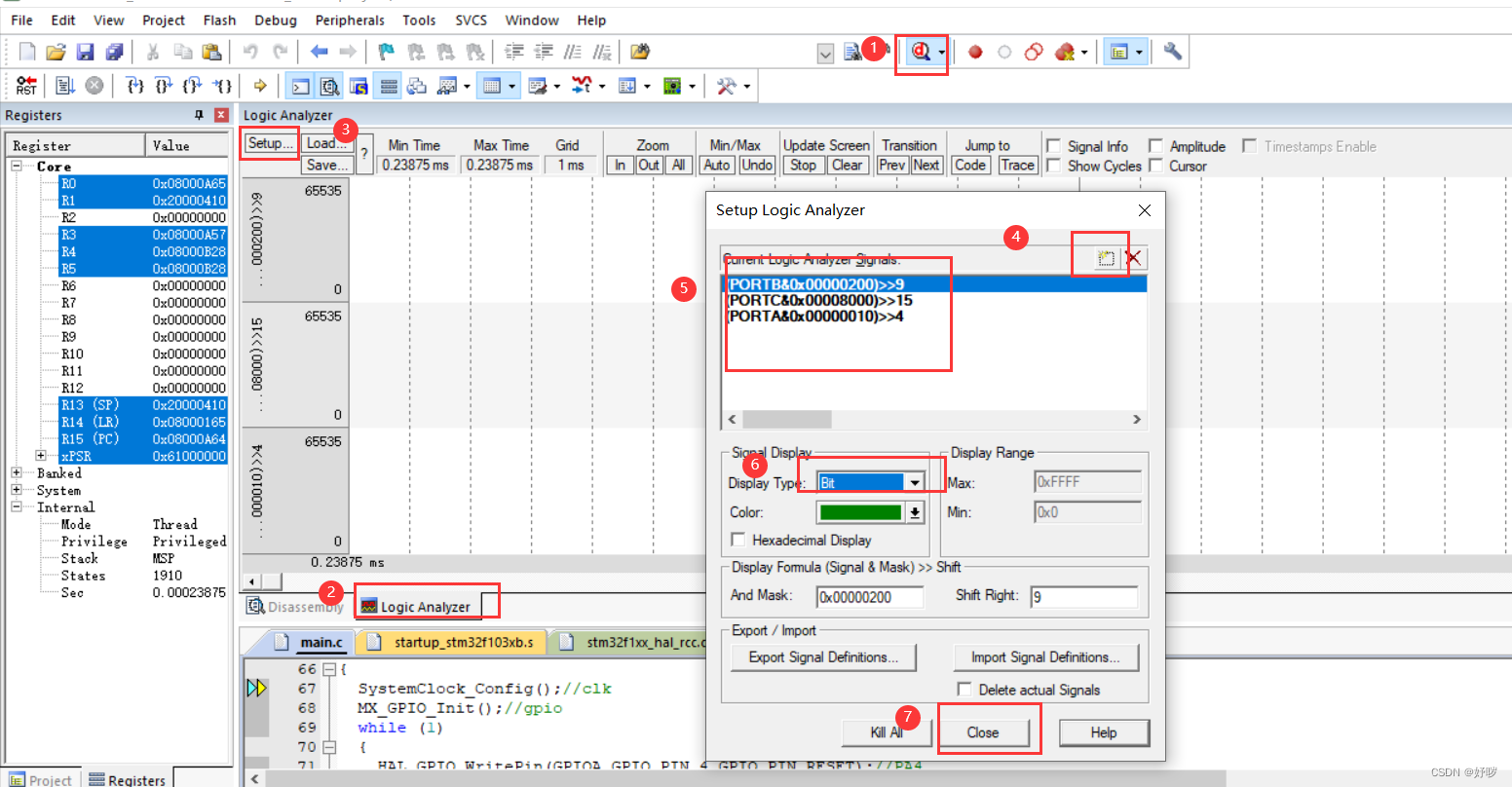Click the green signal color swatch
The image size is (1512, 787).
pyautogui.click(x=861, y=512)
